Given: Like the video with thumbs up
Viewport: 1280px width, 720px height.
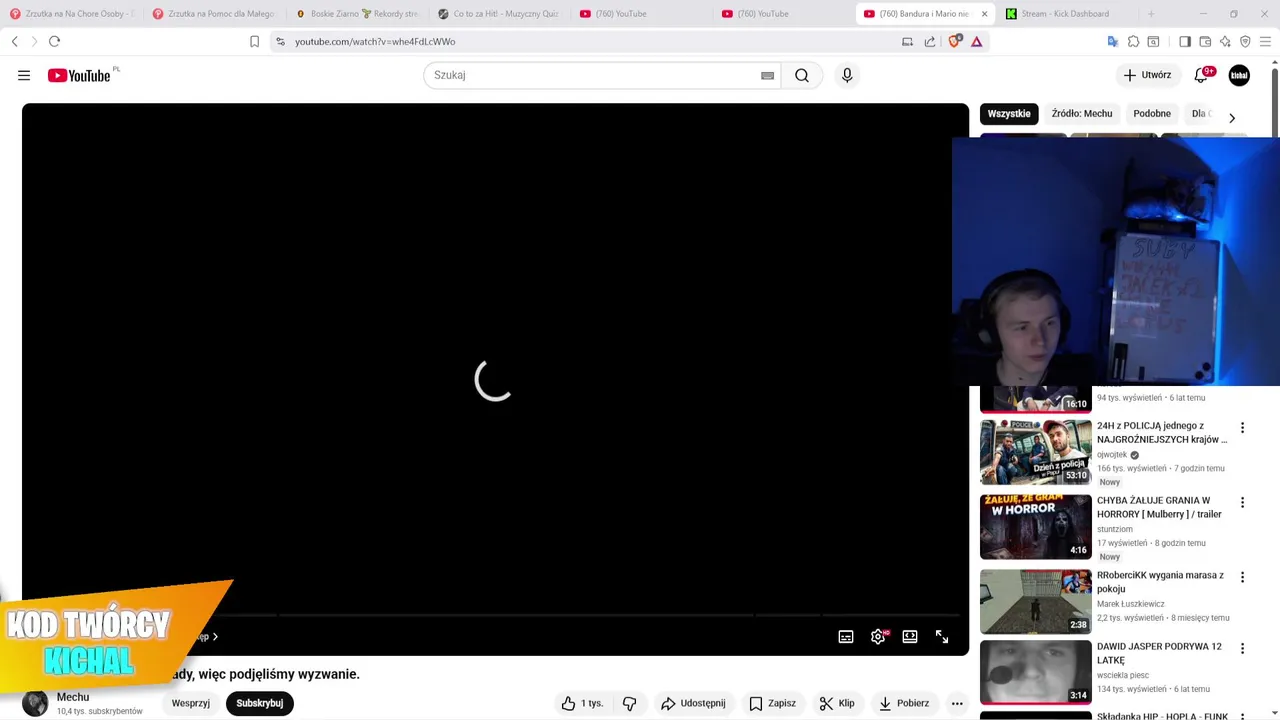Looking at the screenshot, I should pos(582,703).
